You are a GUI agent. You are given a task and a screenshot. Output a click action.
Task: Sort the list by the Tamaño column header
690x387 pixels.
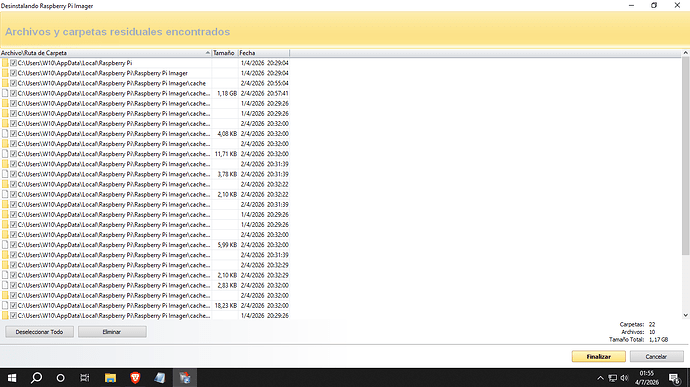(225, 53)
